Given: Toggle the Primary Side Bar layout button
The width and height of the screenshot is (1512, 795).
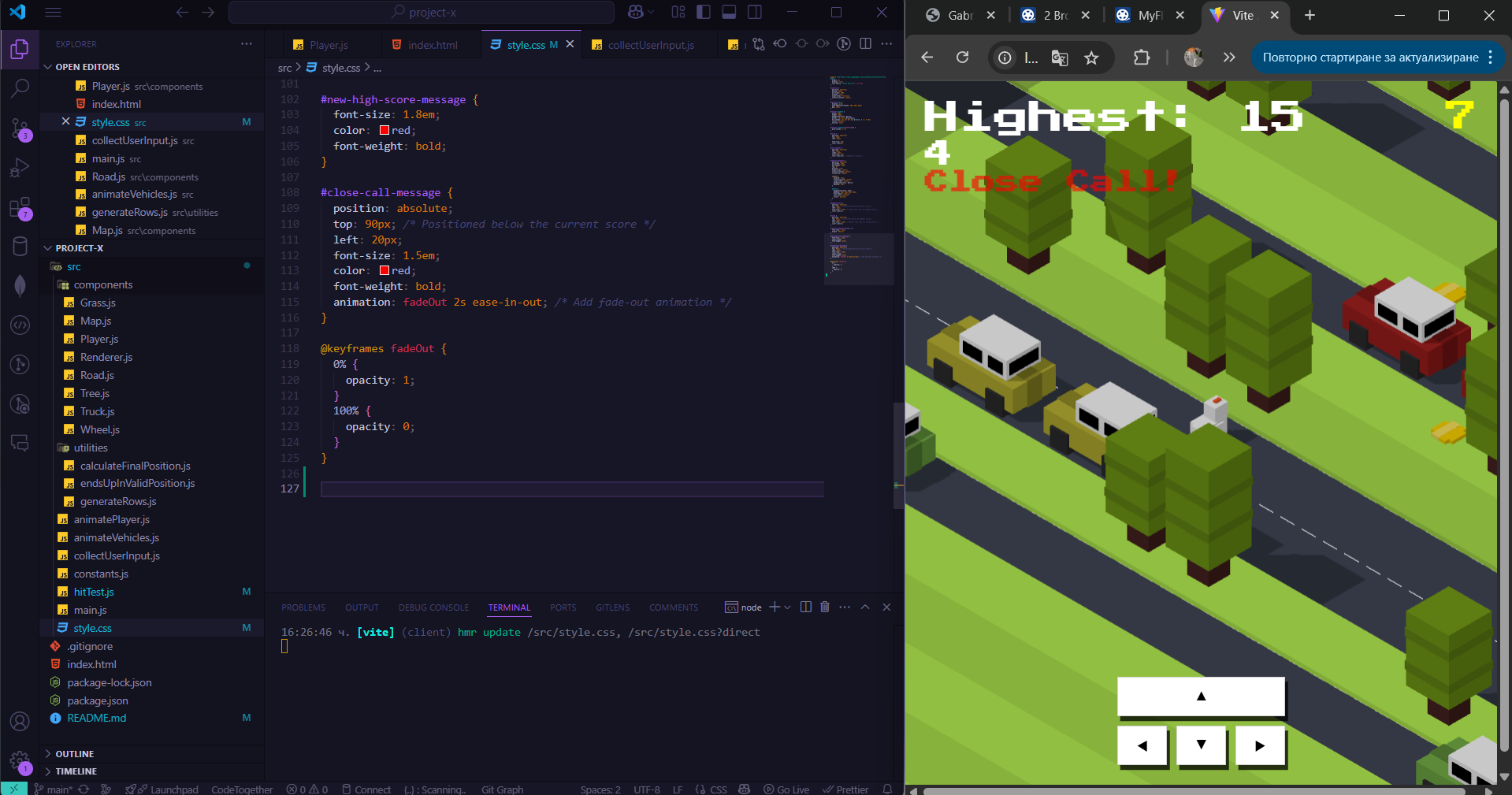Looking at the screenshot, I should click(704, 12).
